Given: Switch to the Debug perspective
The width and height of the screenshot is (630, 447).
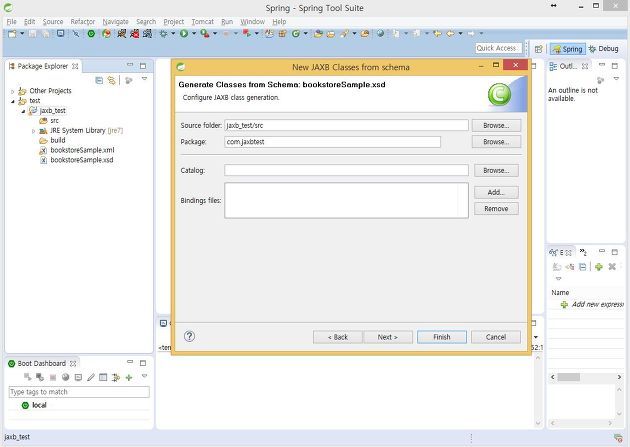Looking at the screenshot, I should tap(603, 49).
